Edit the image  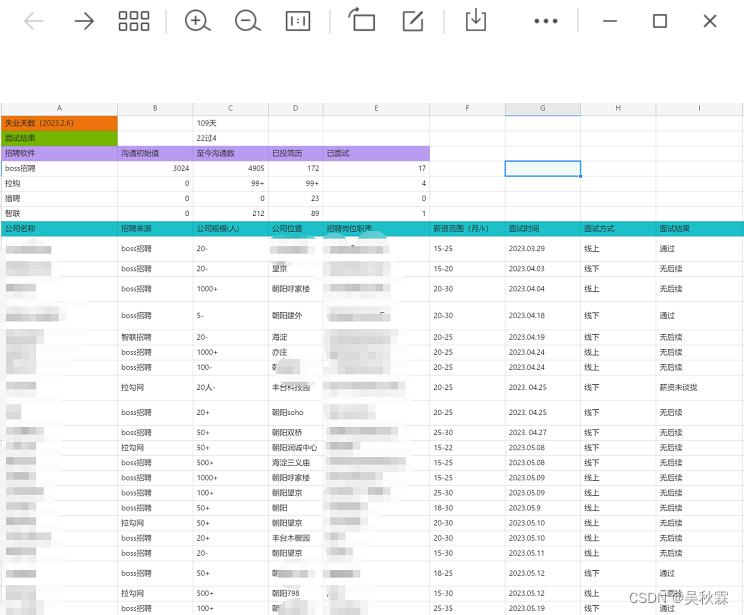(x=413, y=21)
